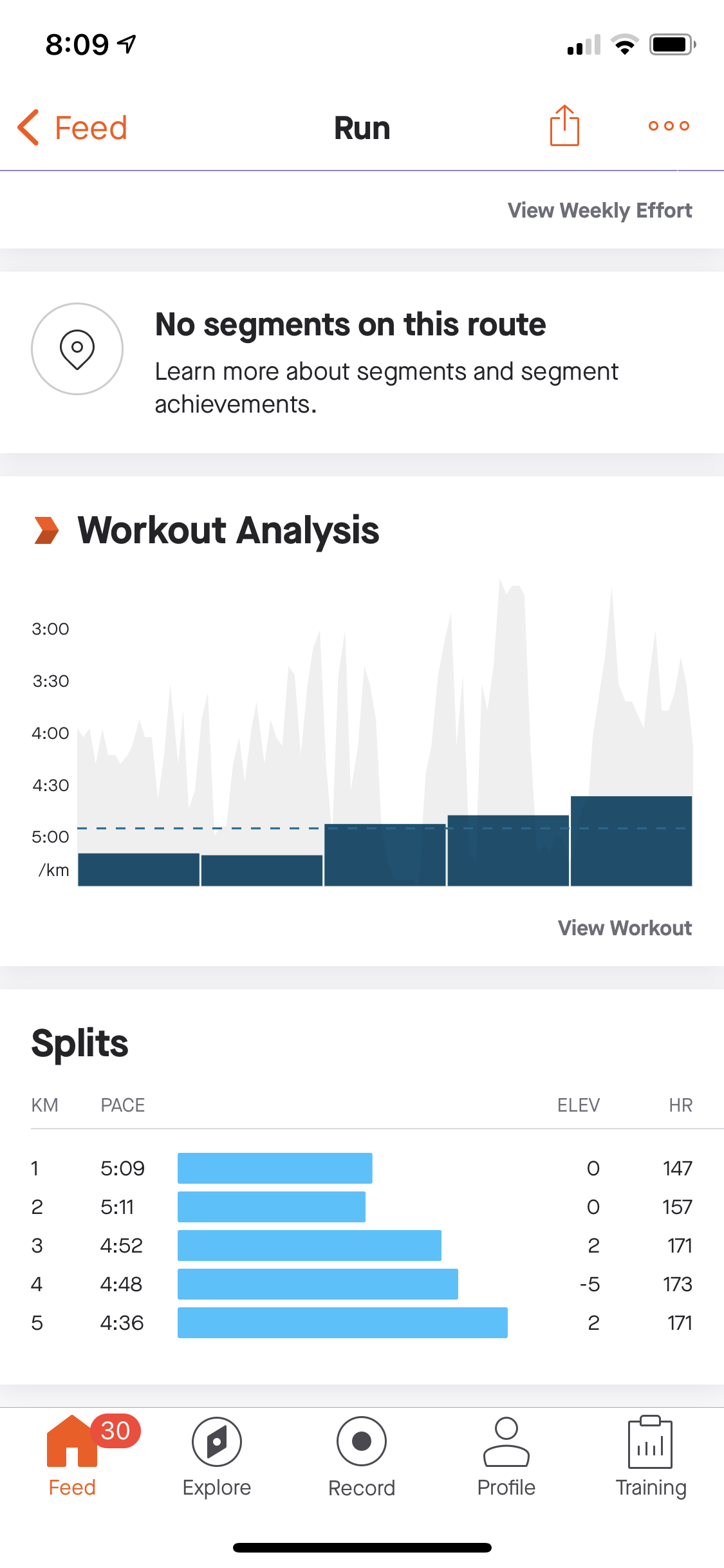Tap the orange Workout Analysis chevron
The width and height of the screenshot is (724, 1568).
point(46,530)
